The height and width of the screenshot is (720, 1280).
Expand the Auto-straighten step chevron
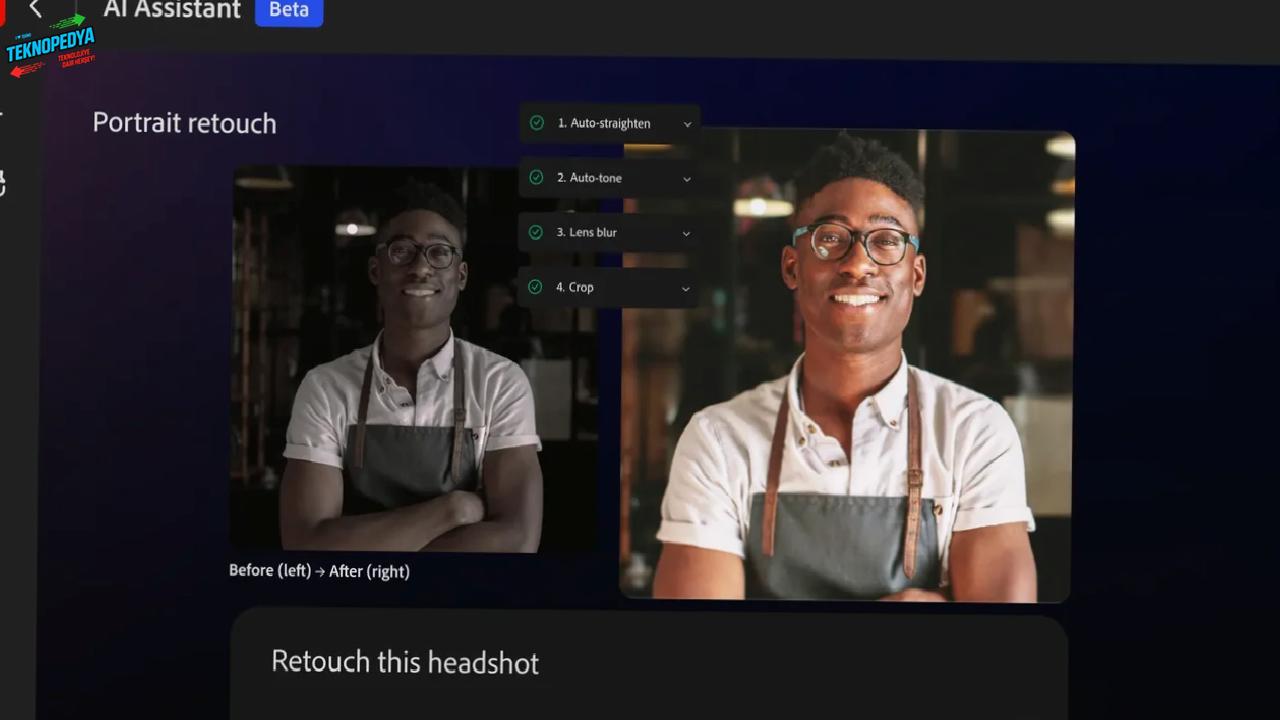(687, 124)
